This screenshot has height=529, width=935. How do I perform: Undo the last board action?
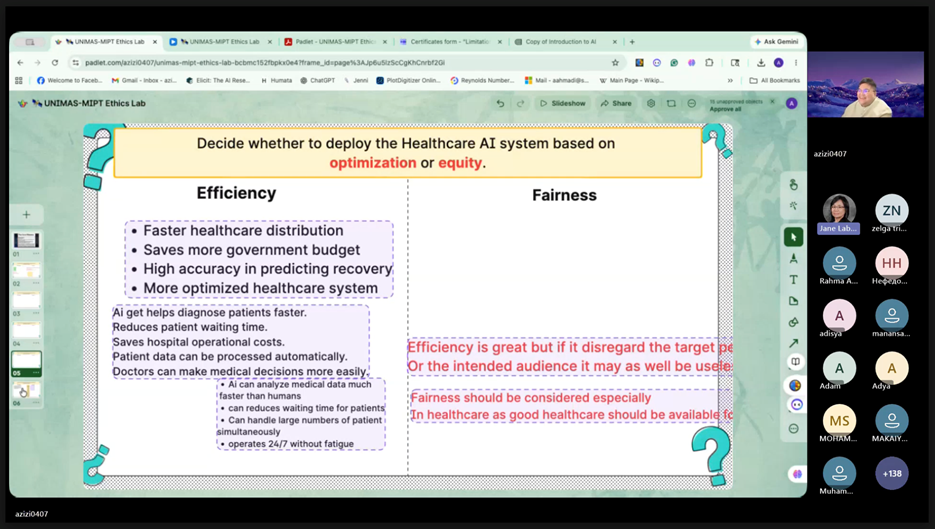500,103
